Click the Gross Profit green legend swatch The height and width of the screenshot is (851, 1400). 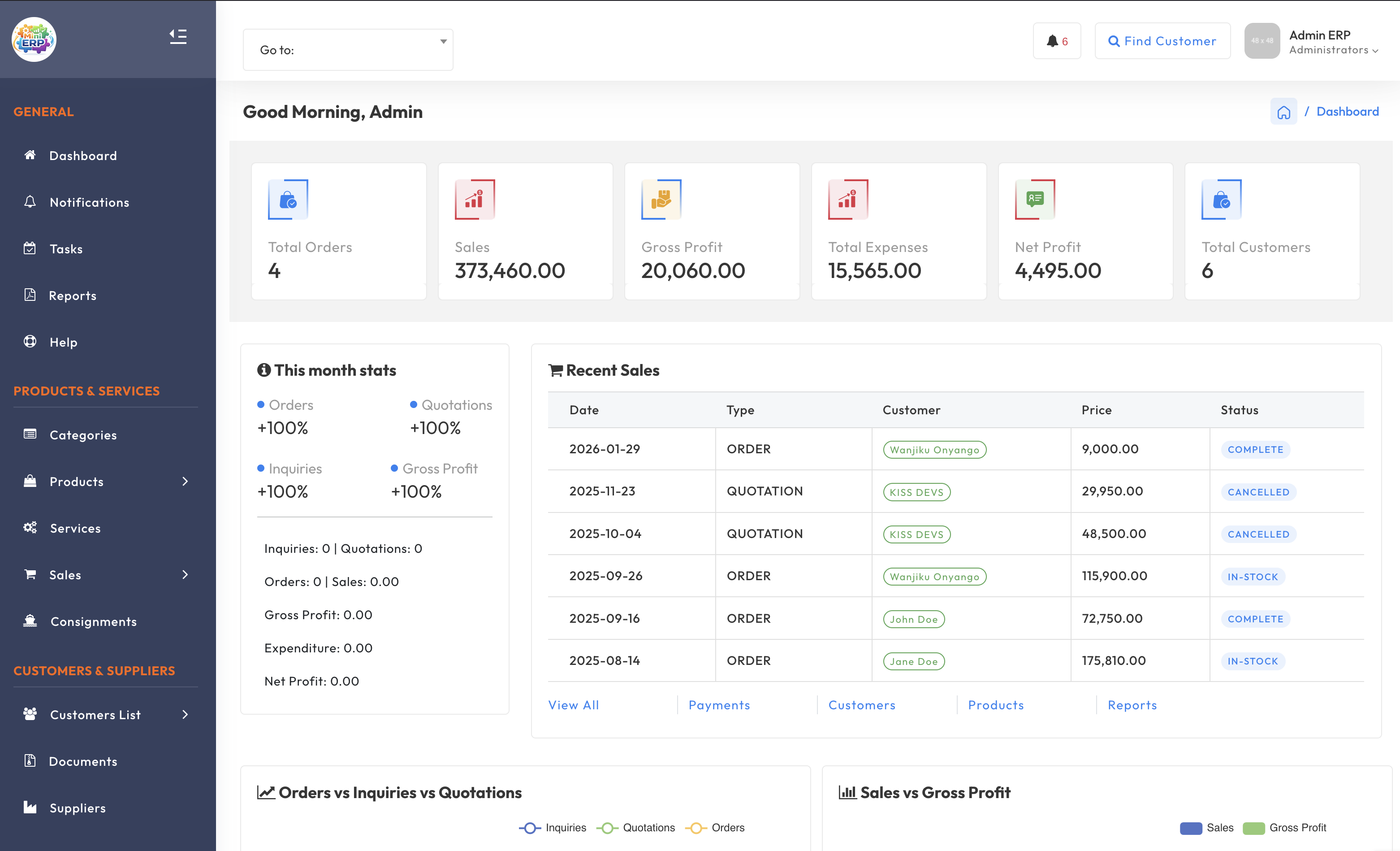click(1253, 828)
